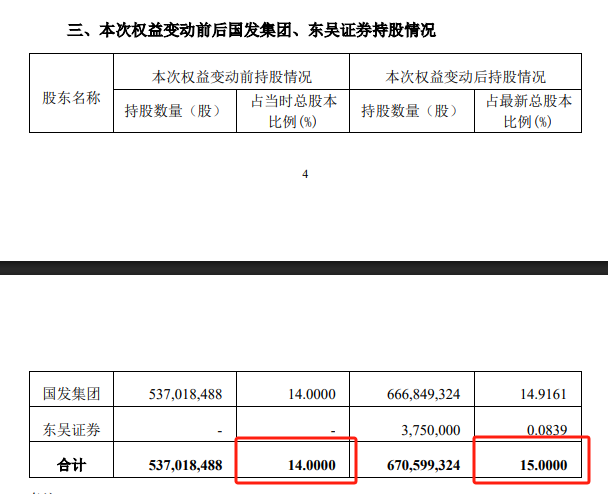Click the total 670,599,324 cell
This screenshot has width=608, height=494.
423,465
